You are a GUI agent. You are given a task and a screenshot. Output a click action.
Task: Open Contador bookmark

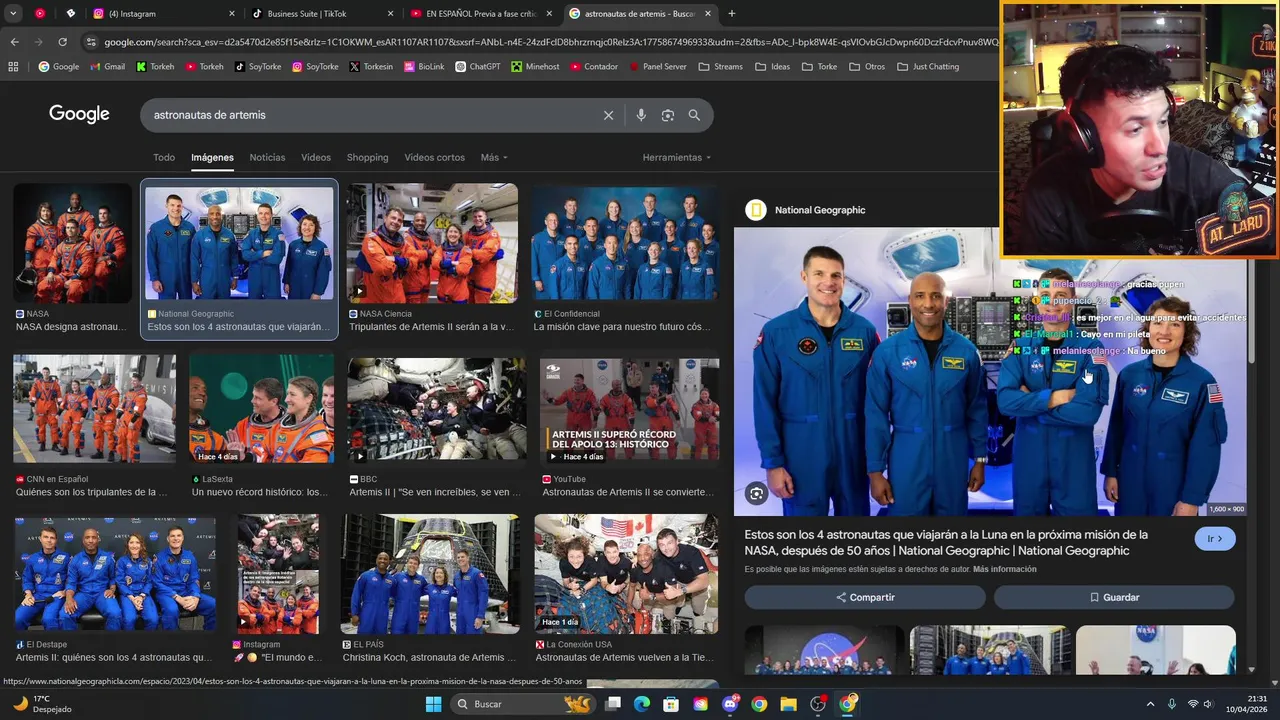point(594,67)
